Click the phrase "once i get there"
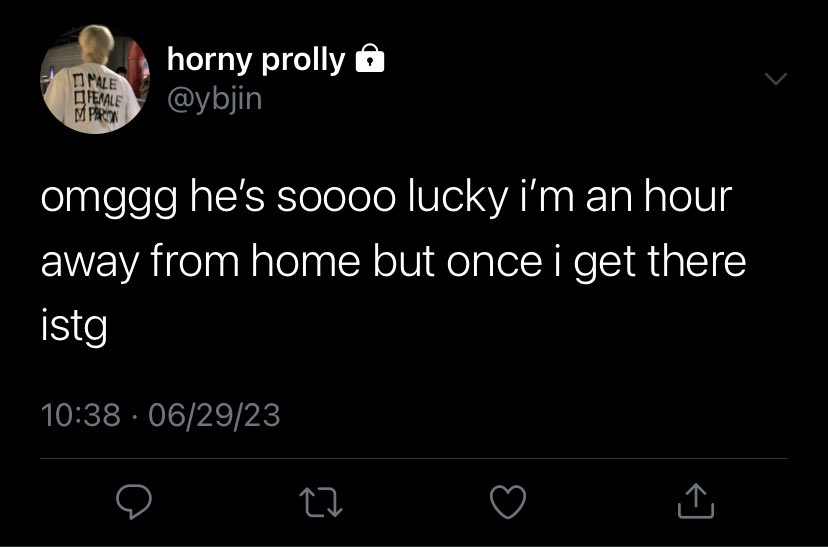Viewport: 828px width, 547px height. click(x=596, y=262)
